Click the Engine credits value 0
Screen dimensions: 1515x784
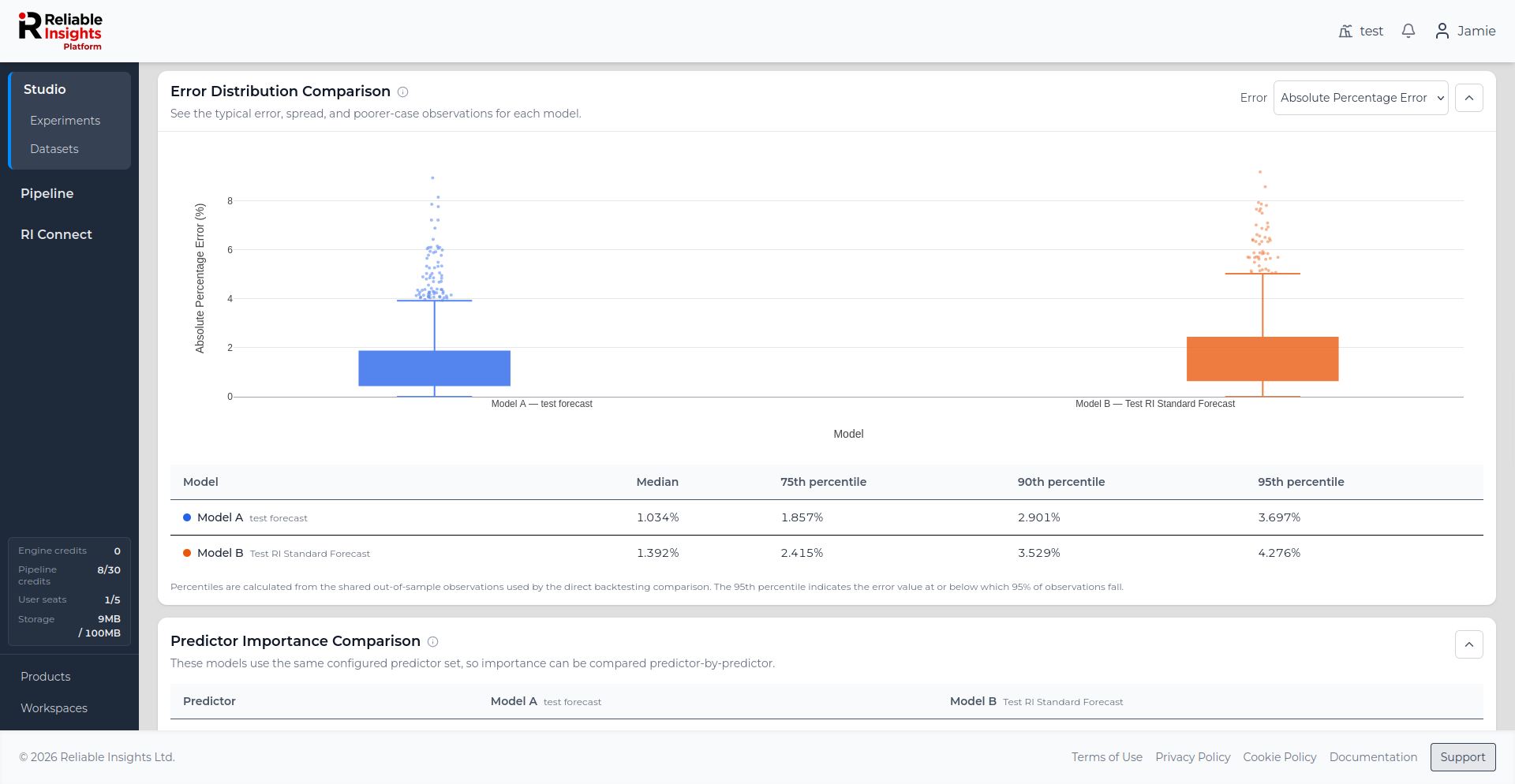[x=118, y=551]
